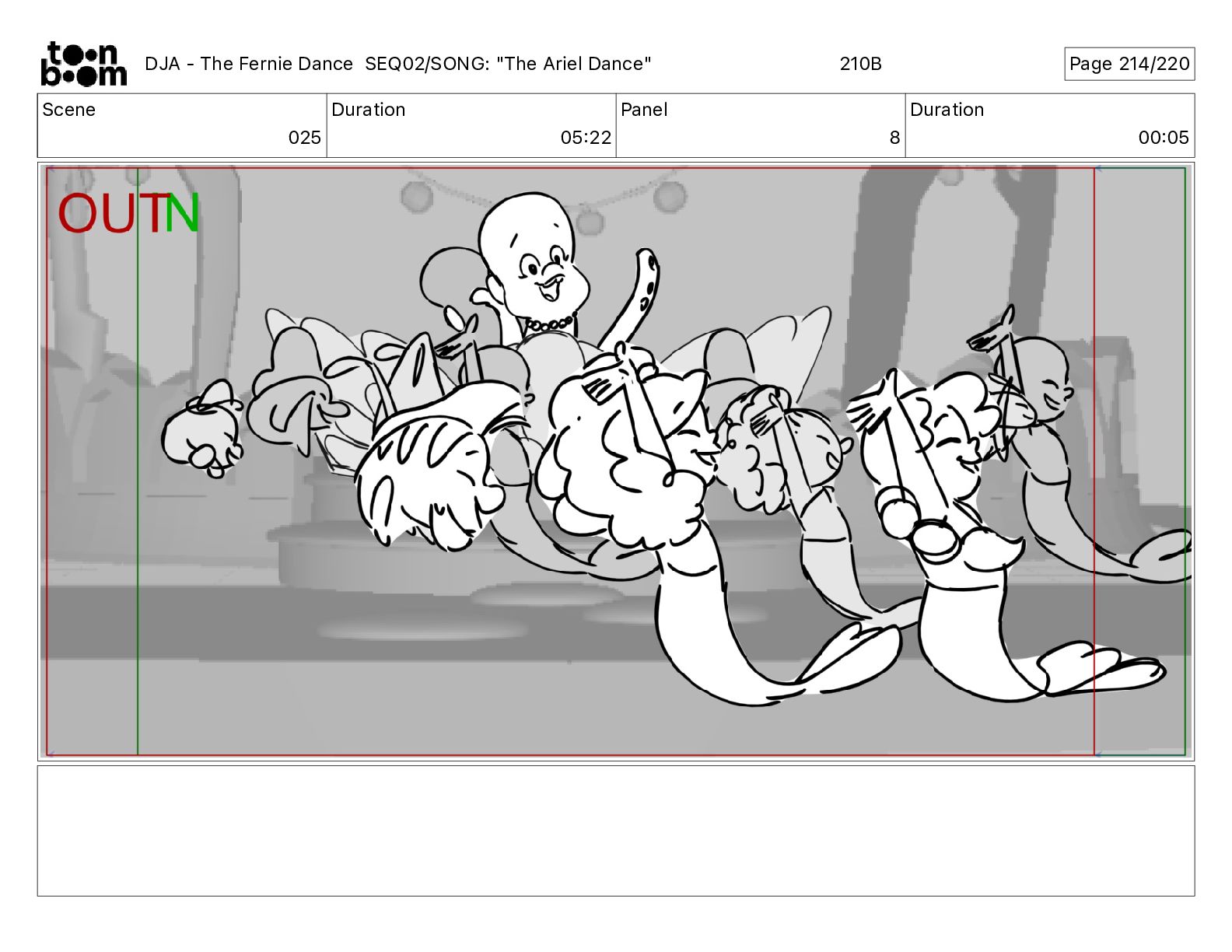Click the Toon Boom logo
Screen dimensions: 1232x952
coord(83,64)
